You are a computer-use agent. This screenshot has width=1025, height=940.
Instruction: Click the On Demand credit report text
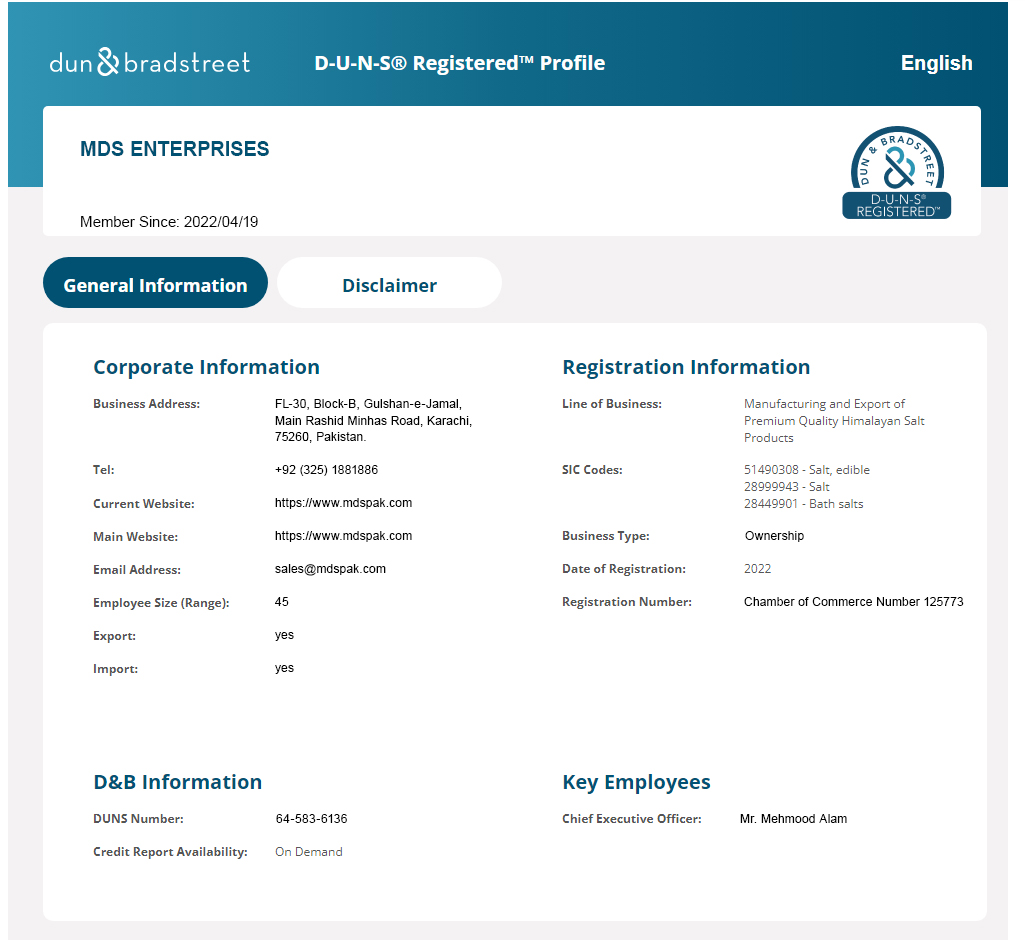308,852
